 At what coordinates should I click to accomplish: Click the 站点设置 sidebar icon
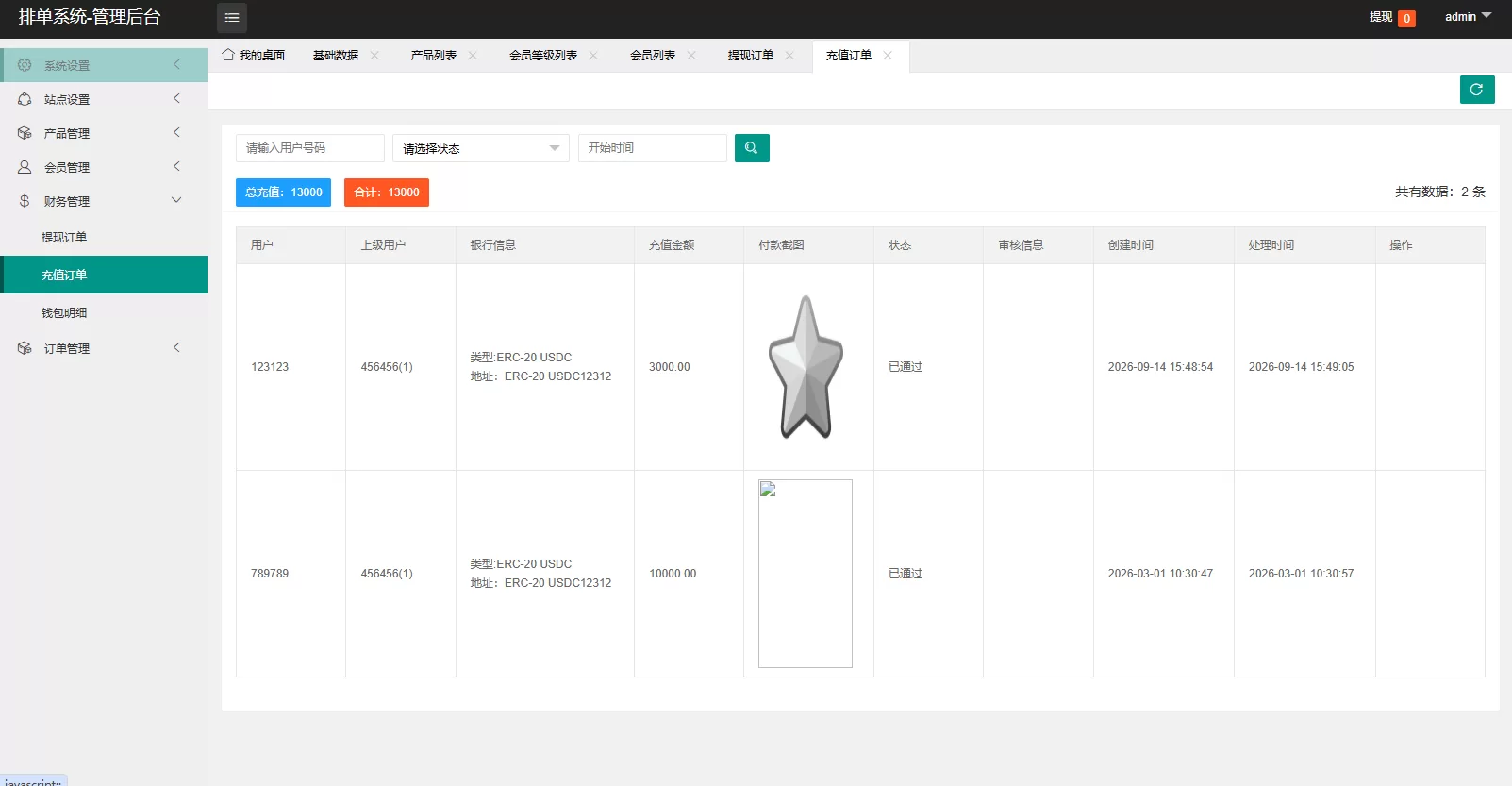tap(25, 99)
